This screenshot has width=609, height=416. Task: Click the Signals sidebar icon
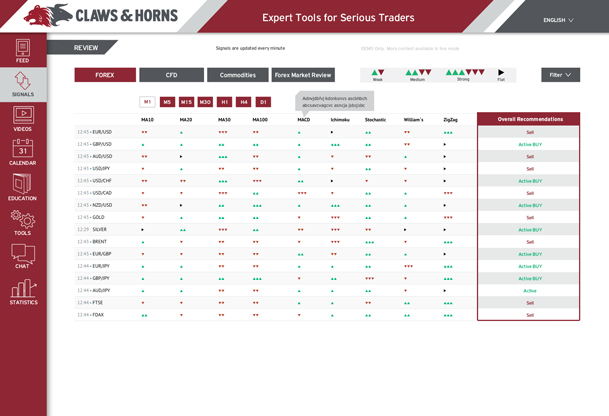[22, 84]
